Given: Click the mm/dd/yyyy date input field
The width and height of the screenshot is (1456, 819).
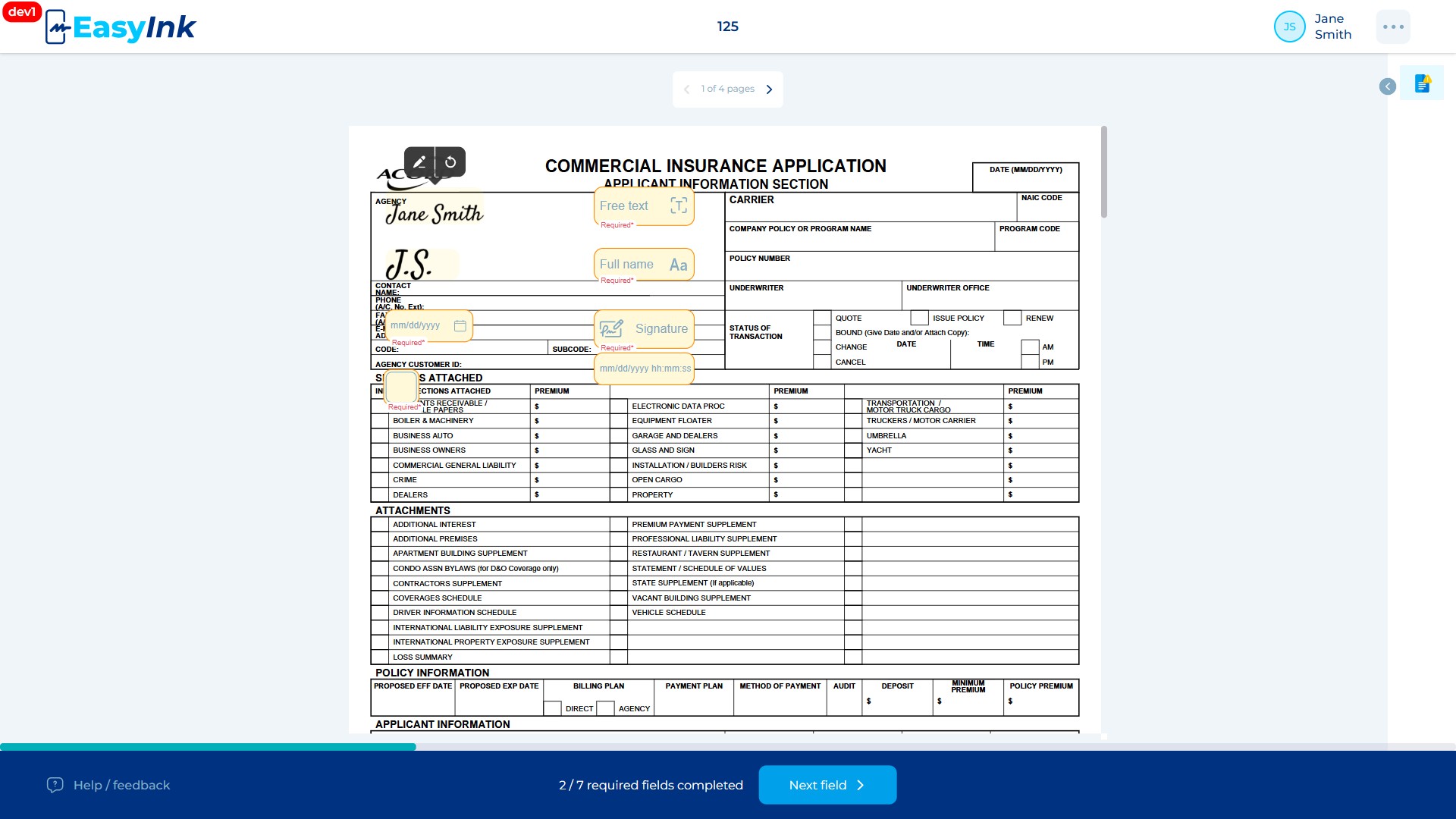Looking at the screenshot, I should 428,326.
